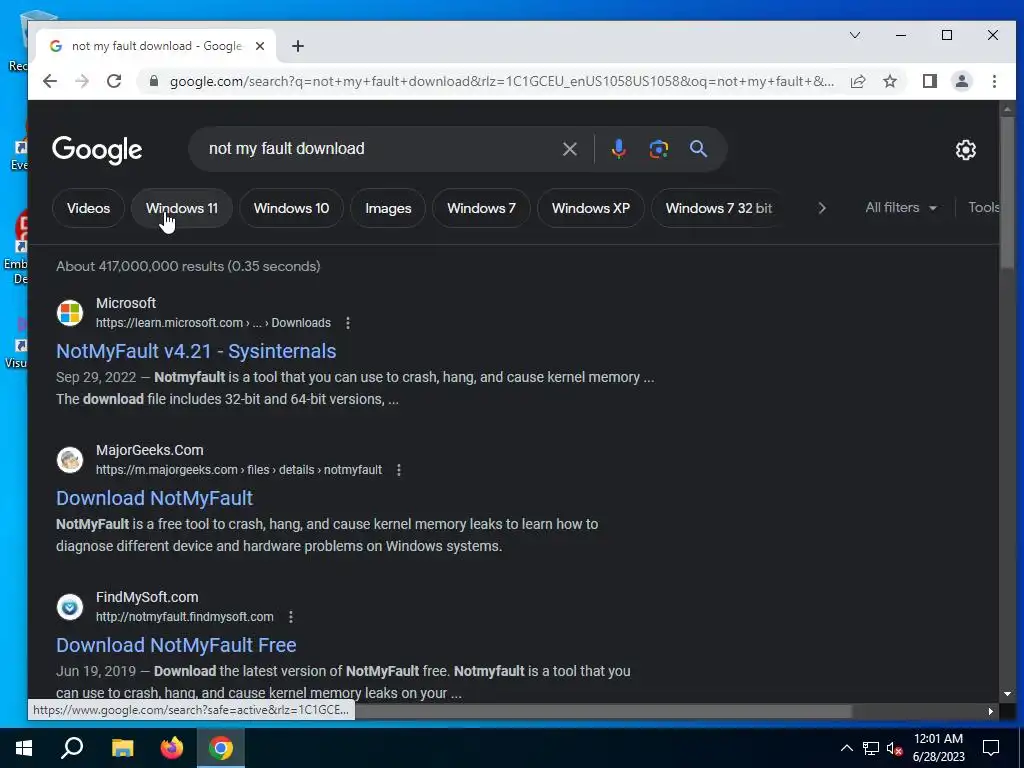Click the notmyfault.findmysoft.com URL

185,616
